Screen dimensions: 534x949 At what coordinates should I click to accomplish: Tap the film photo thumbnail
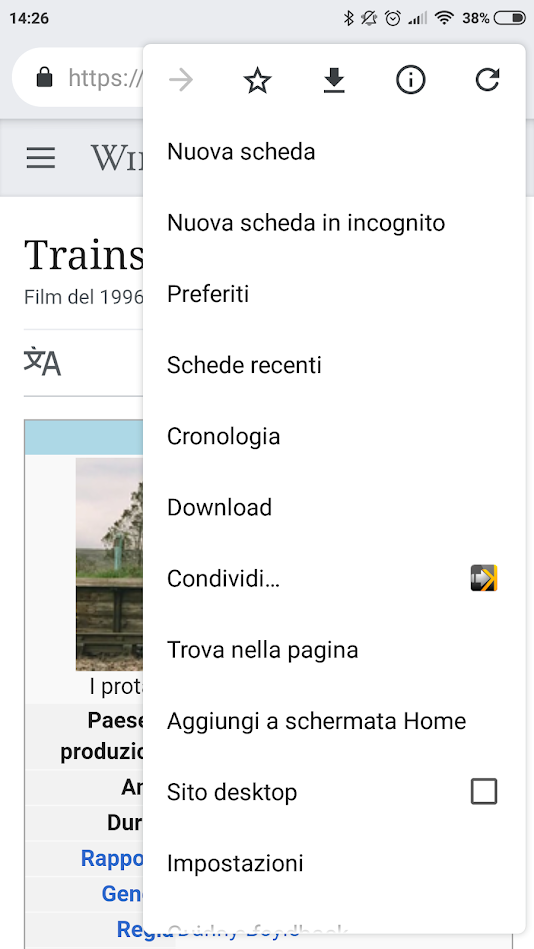pos(110,564)
